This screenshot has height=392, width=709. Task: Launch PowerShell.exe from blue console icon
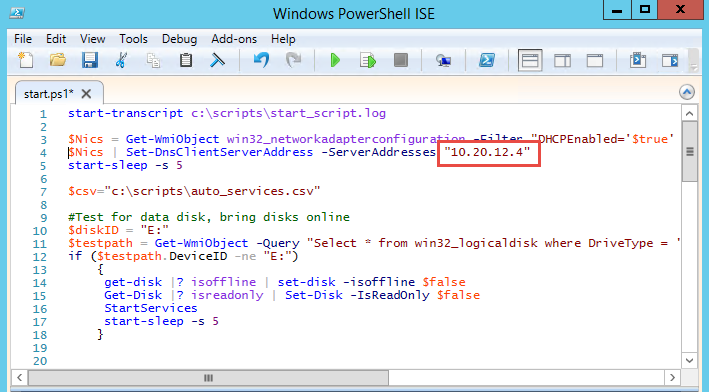(x=487, y=60)
